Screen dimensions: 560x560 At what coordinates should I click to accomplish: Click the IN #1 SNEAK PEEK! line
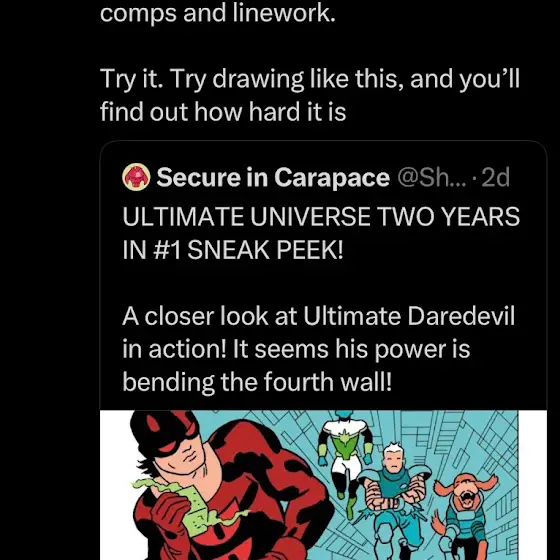[x=232, y=250]
